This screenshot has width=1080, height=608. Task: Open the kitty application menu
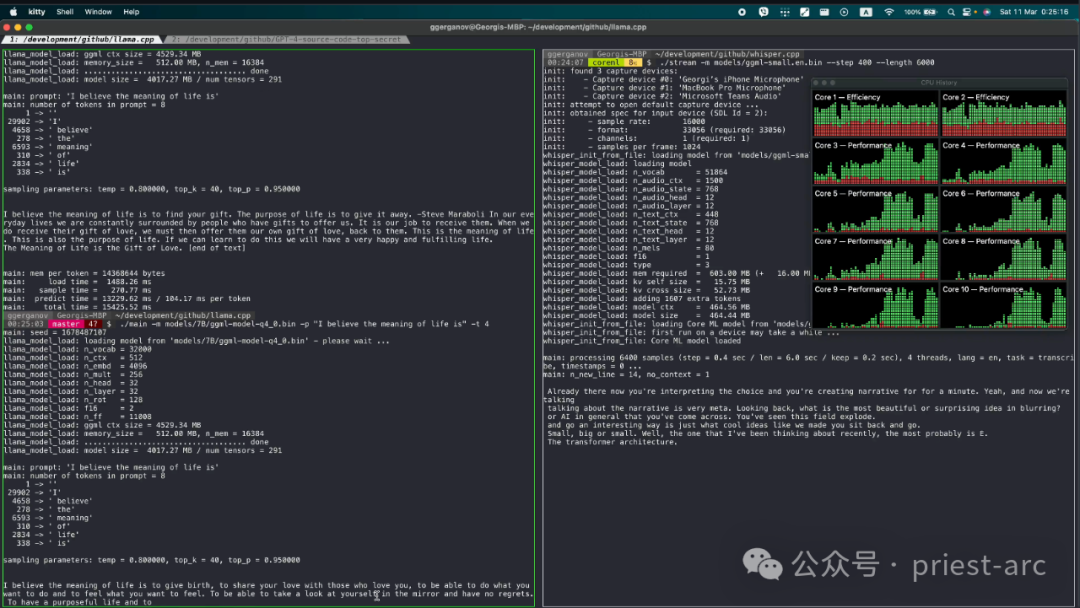coord(37,12)
